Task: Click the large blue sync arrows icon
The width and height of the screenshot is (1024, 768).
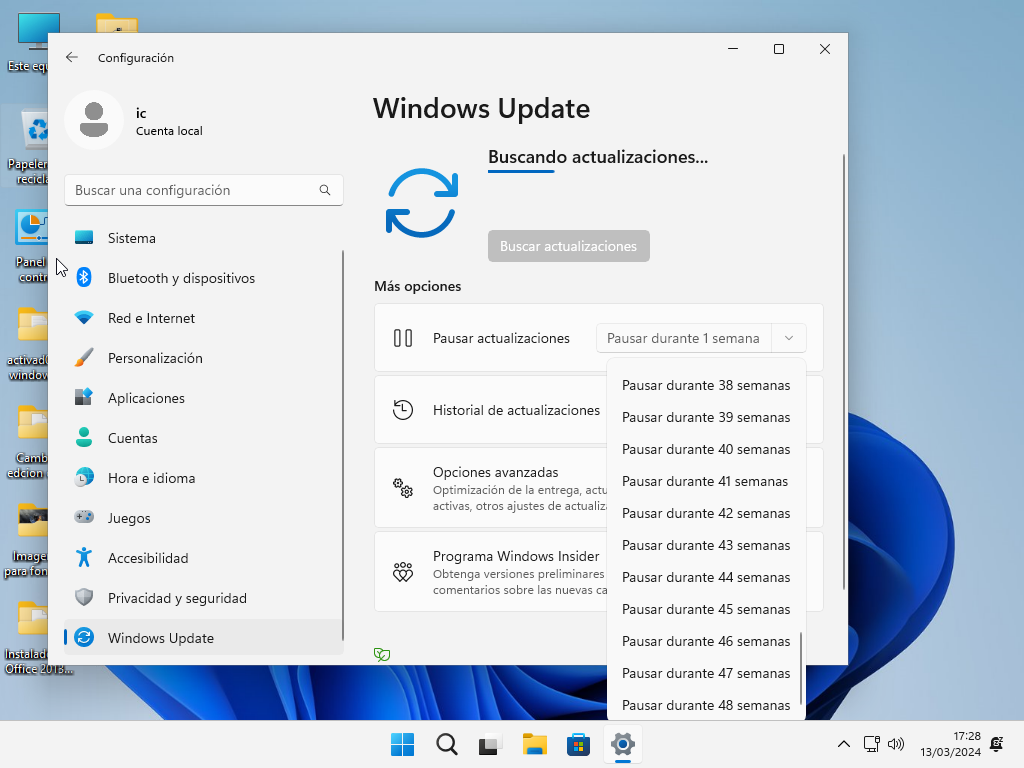Action: tap(422, 203)
